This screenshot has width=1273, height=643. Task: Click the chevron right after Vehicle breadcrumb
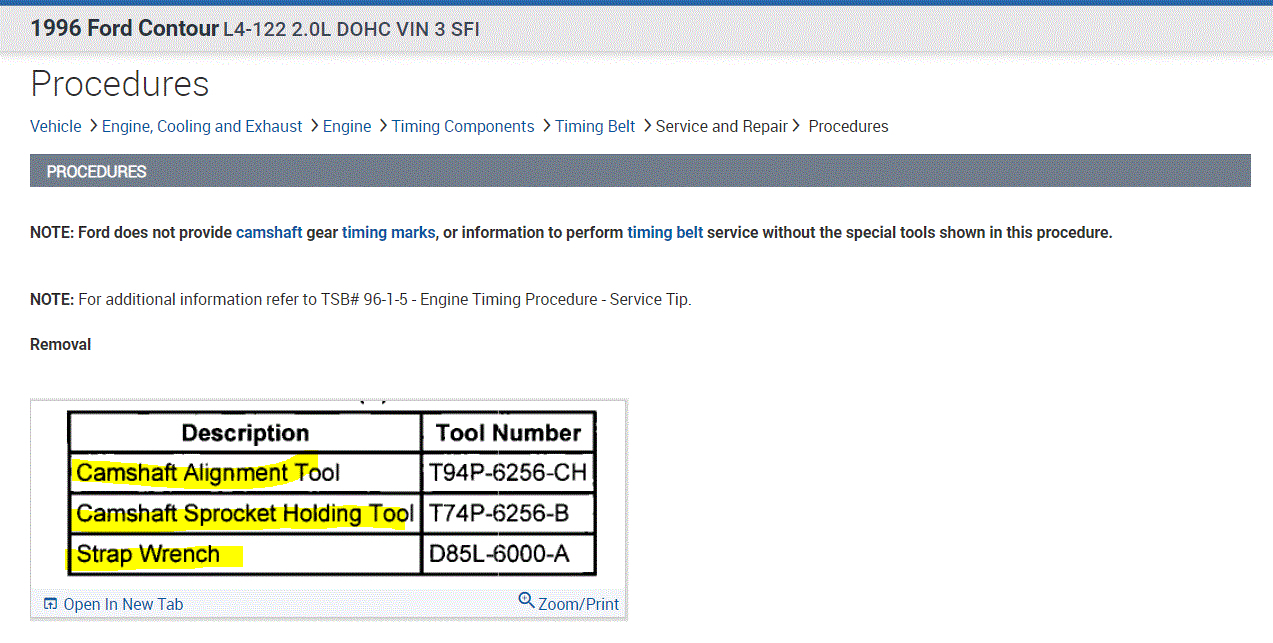tap(92, 126)
